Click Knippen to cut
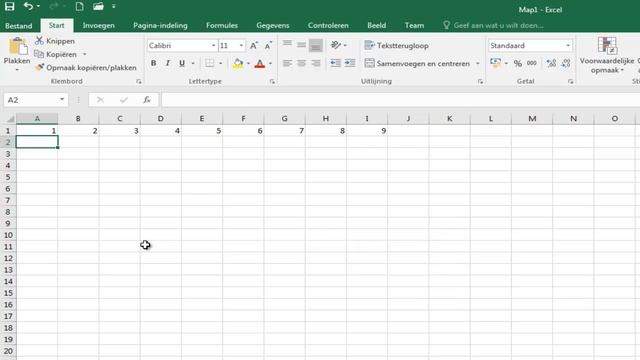This screenshot has height=360, width=640. [55, 41]
